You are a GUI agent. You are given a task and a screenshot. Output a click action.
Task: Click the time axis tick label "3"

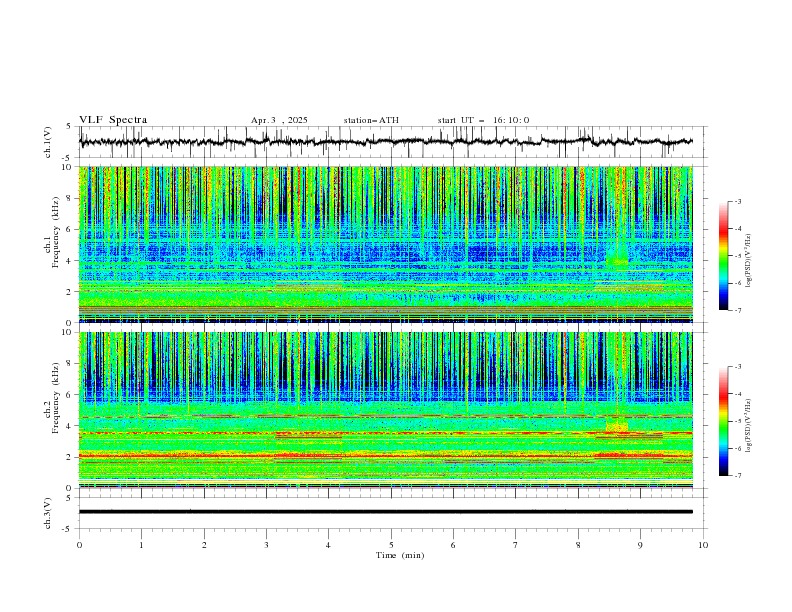pos(266,545)
